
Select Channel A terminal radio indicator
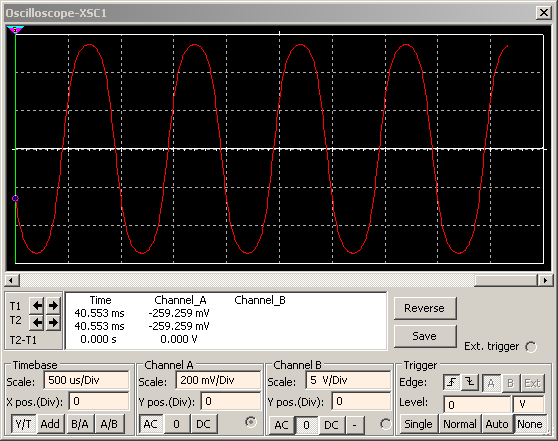coord(251,422)
